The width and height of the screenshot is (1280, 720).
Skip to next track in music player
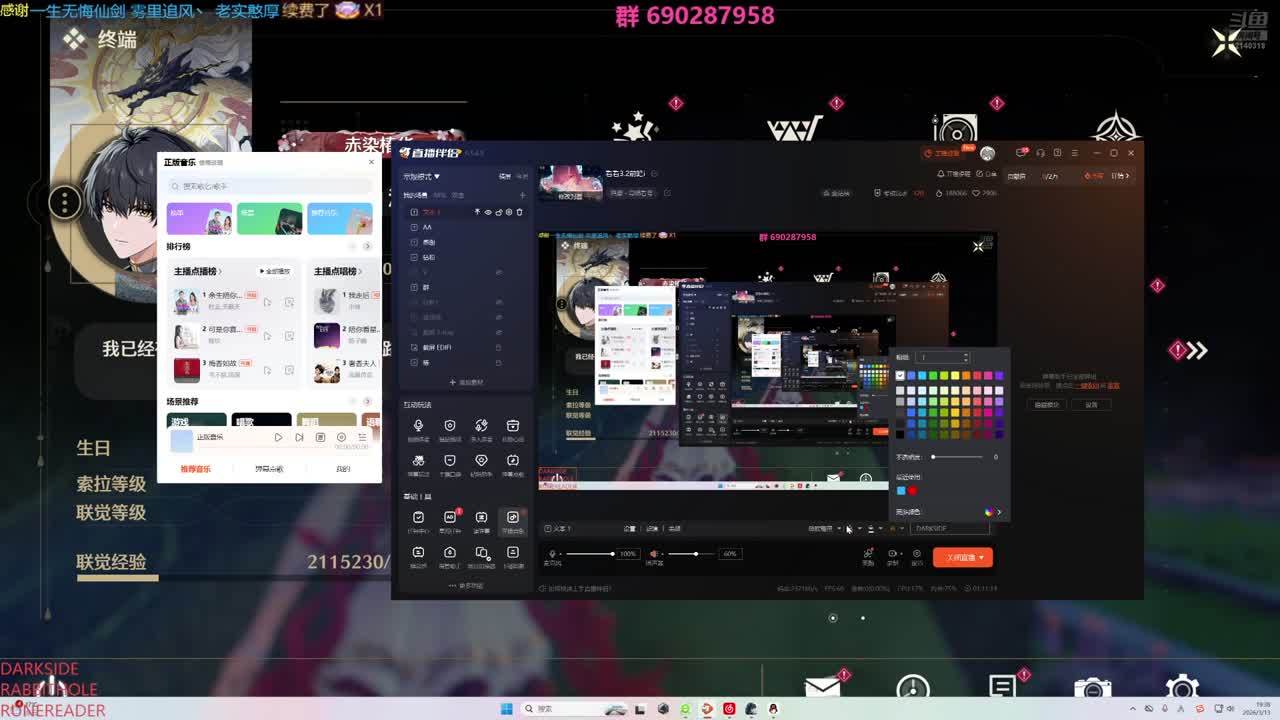299,437
